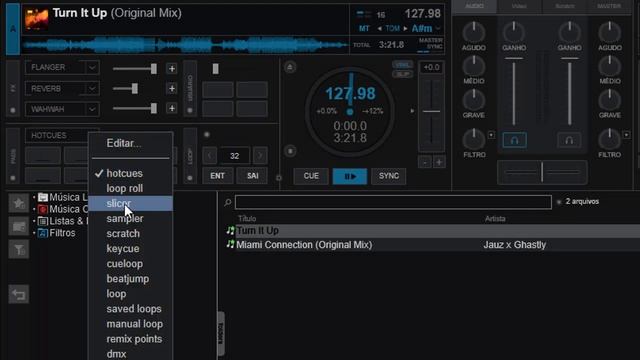This screenshot has height=360, width=640.
Task: Open key A#m dropdown arrow
Action: pos(438,29)
